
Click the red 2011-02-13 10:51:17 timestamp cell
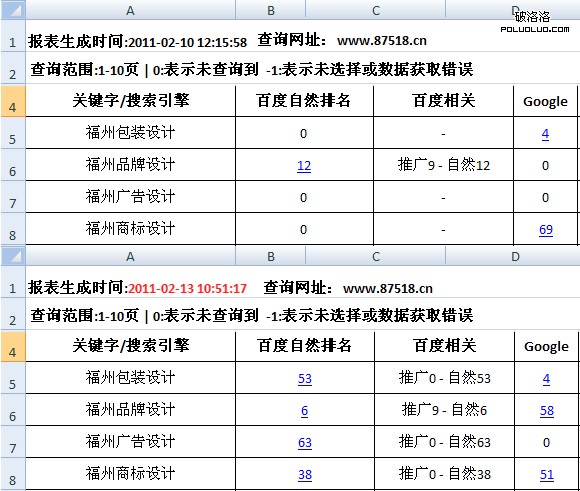[187, 288]
